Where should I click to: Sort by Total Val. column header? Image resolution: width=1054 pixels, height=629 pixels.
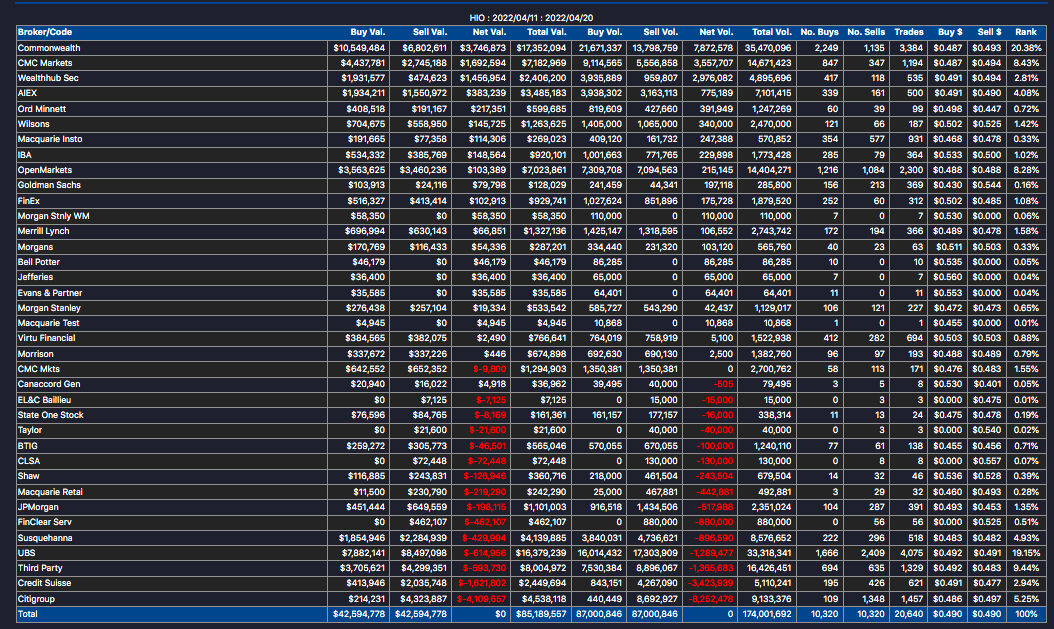(546, 32)
